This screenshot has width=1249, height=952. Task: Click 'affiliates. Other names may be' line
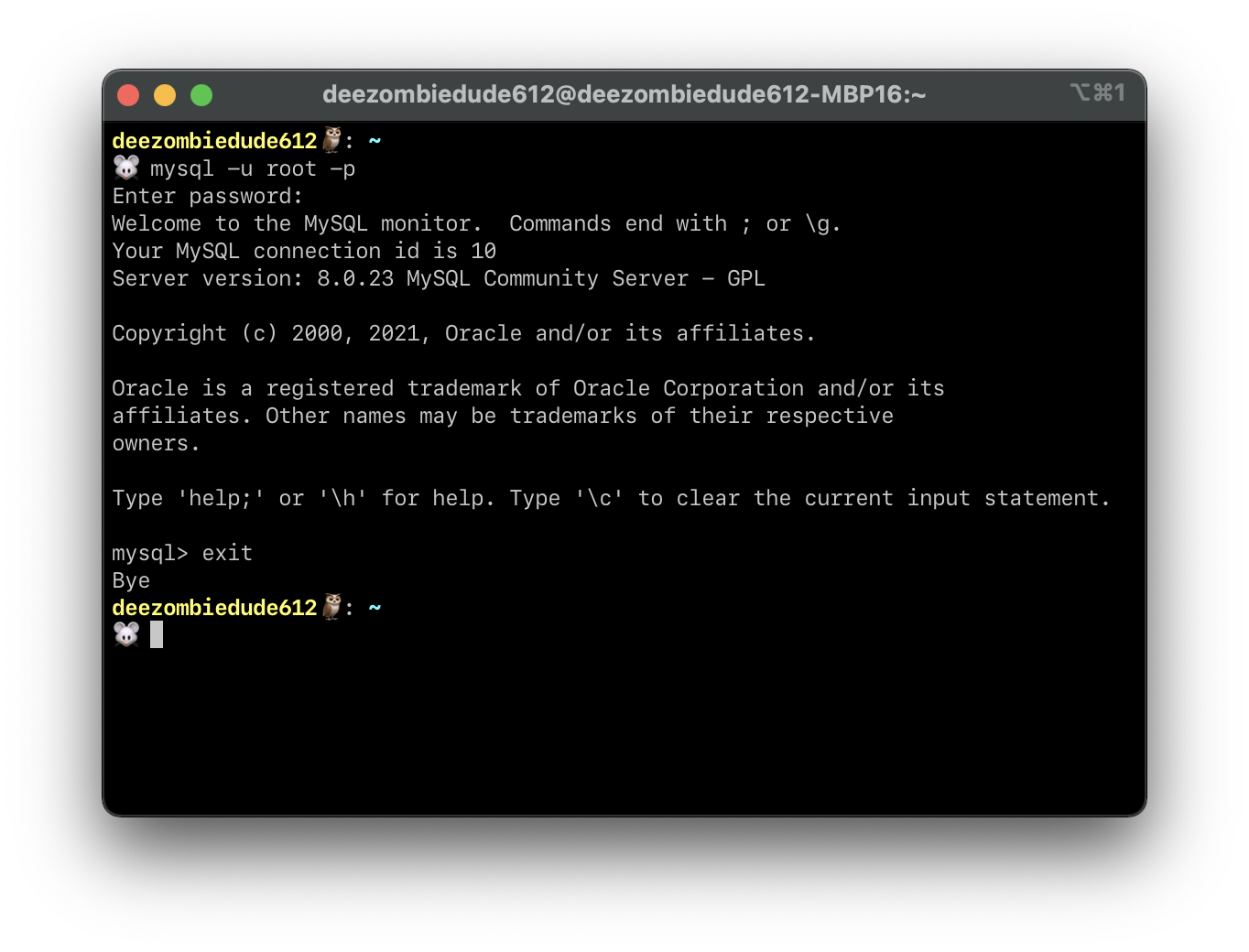point(503,416)
